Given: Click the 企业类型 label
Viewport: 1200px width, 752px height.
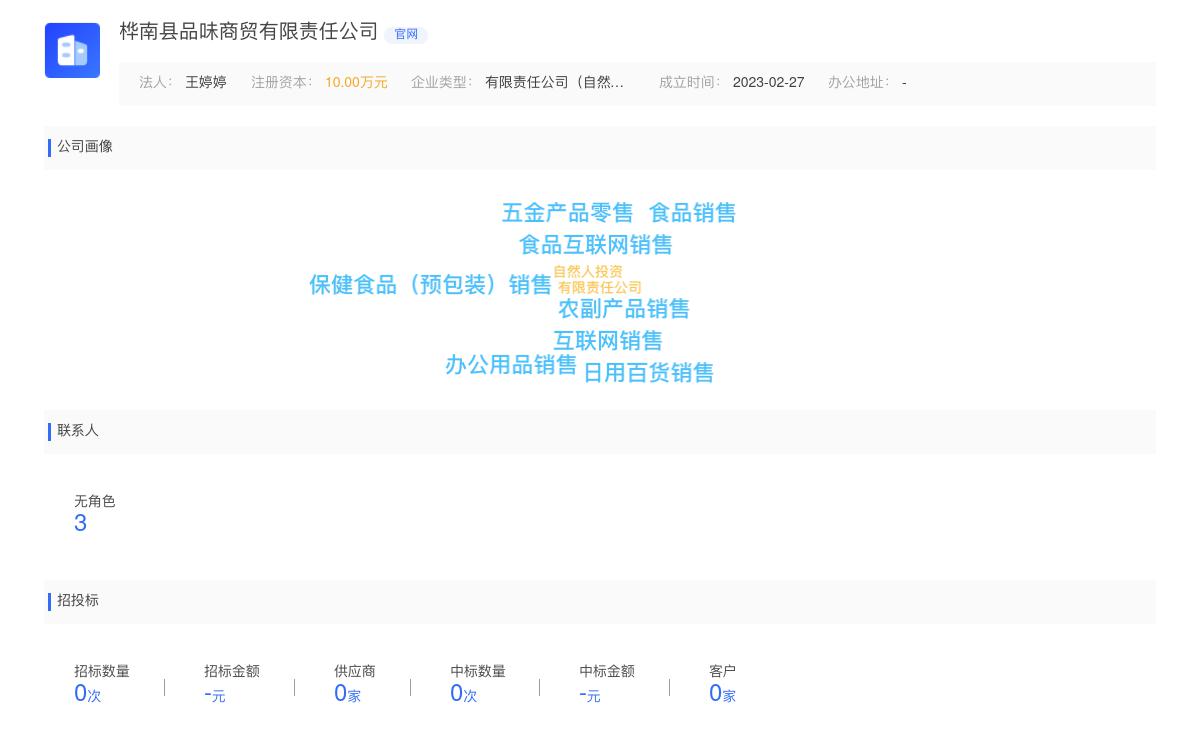Looking at the screenshot, I should [x=441, y=83].
